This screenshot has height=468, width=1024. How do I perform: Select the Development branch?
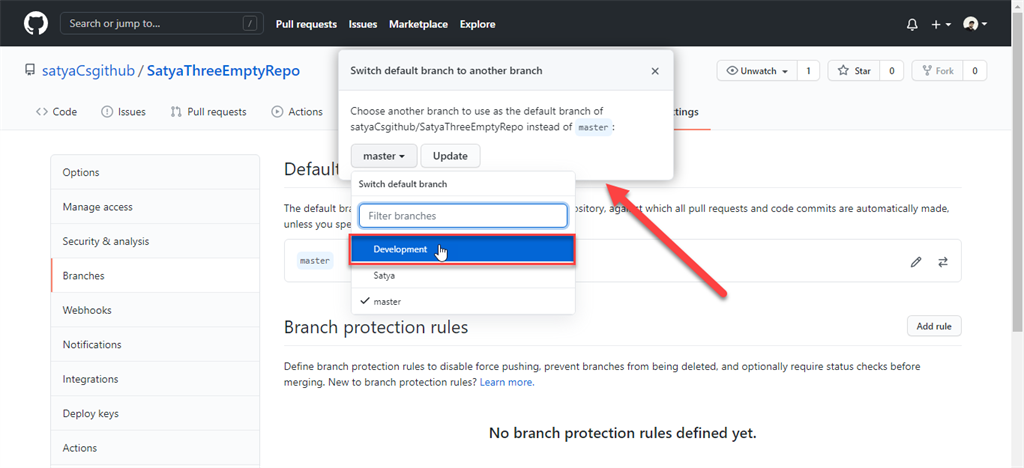[x=462, y=249]
